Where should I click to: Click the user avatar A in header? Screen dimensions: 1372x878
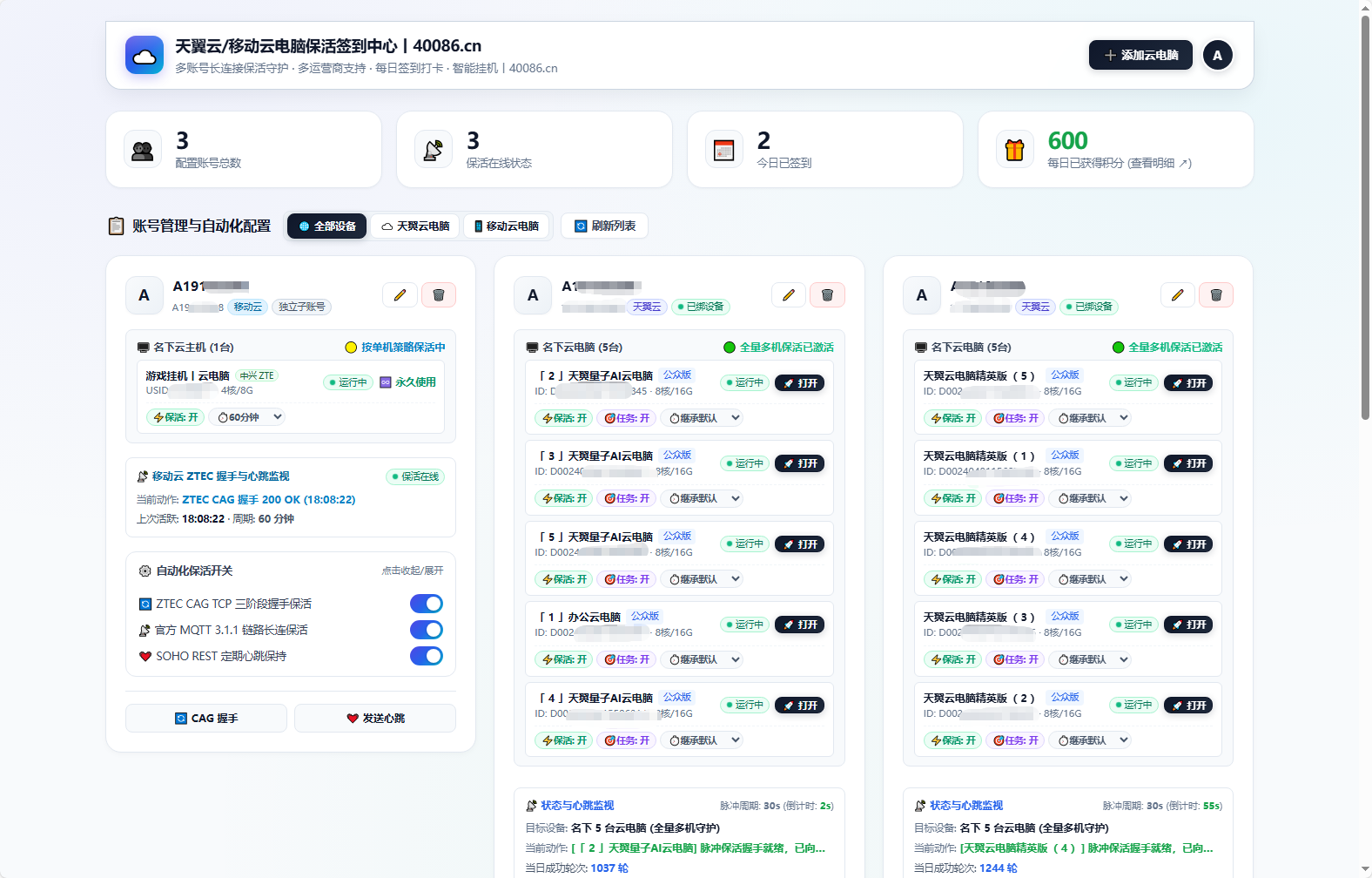[x=1217, y=55]
